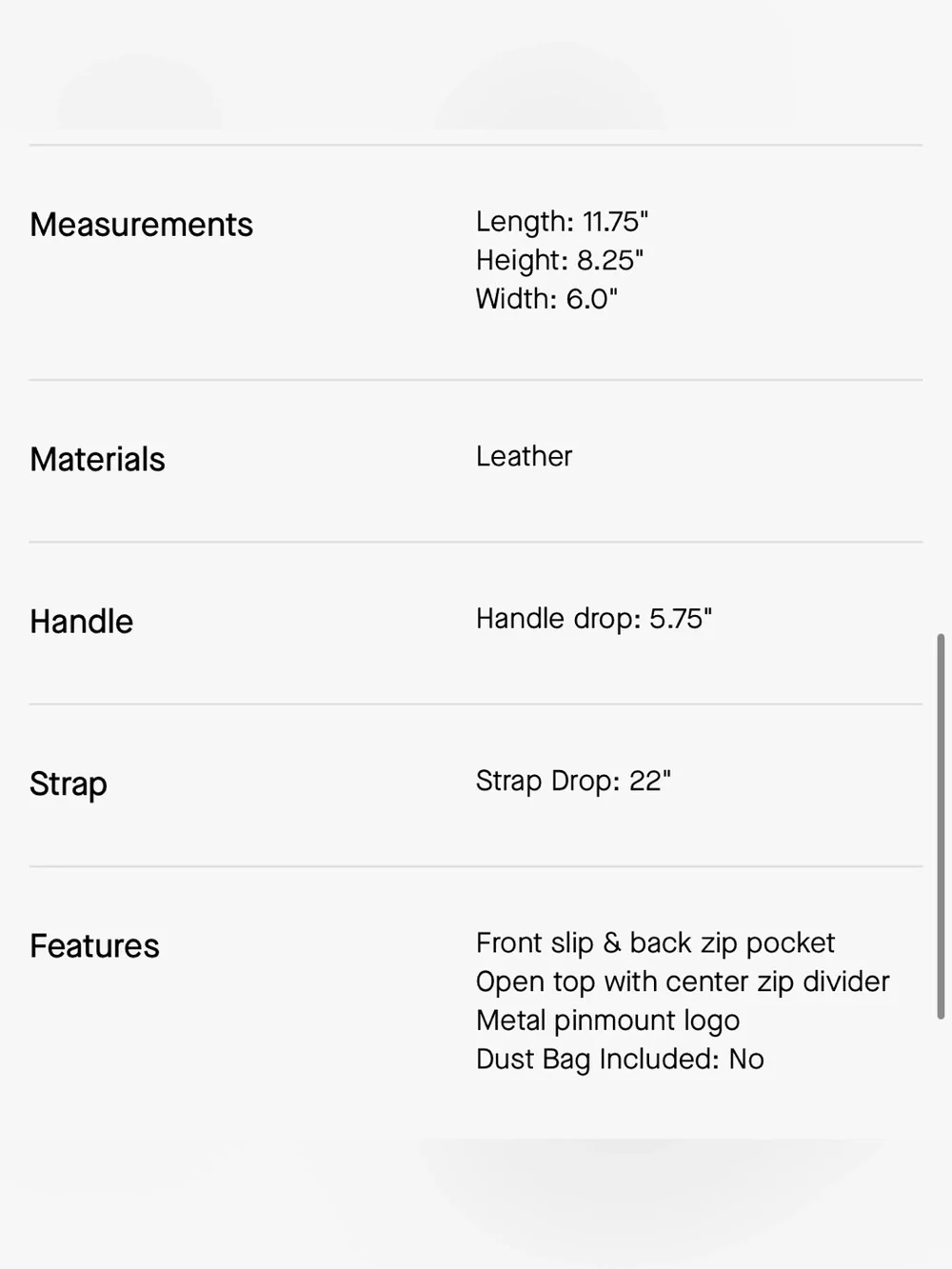Click the Features section heading

94,946
